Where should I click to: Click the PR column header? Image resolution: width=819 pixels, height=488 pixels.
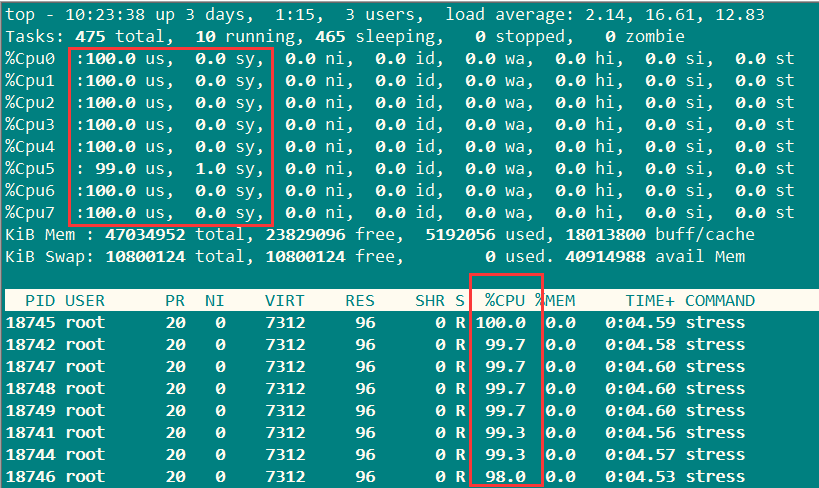(x=175, y=300)
